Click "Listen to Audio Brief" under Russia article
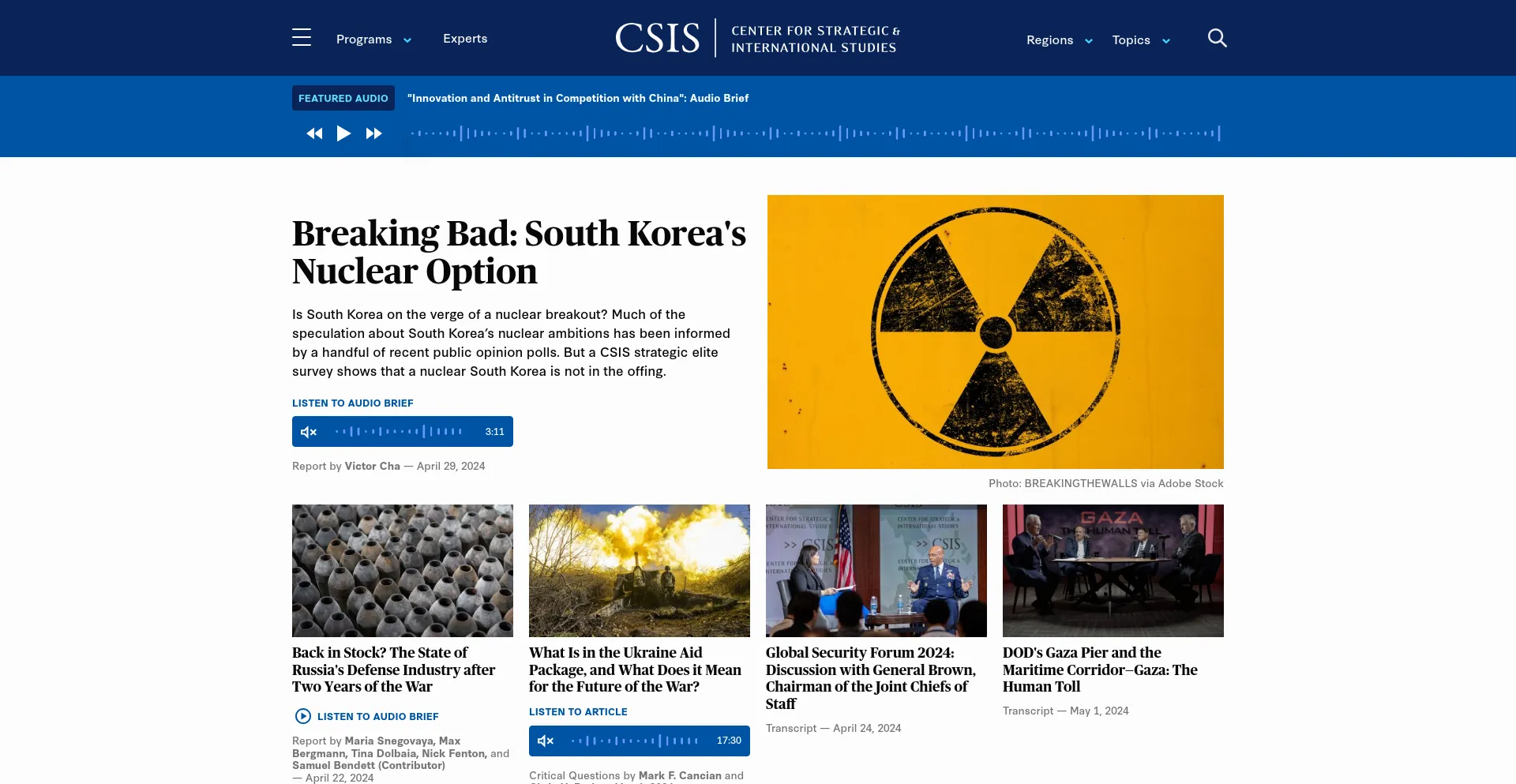 click(x=378, y=717)
